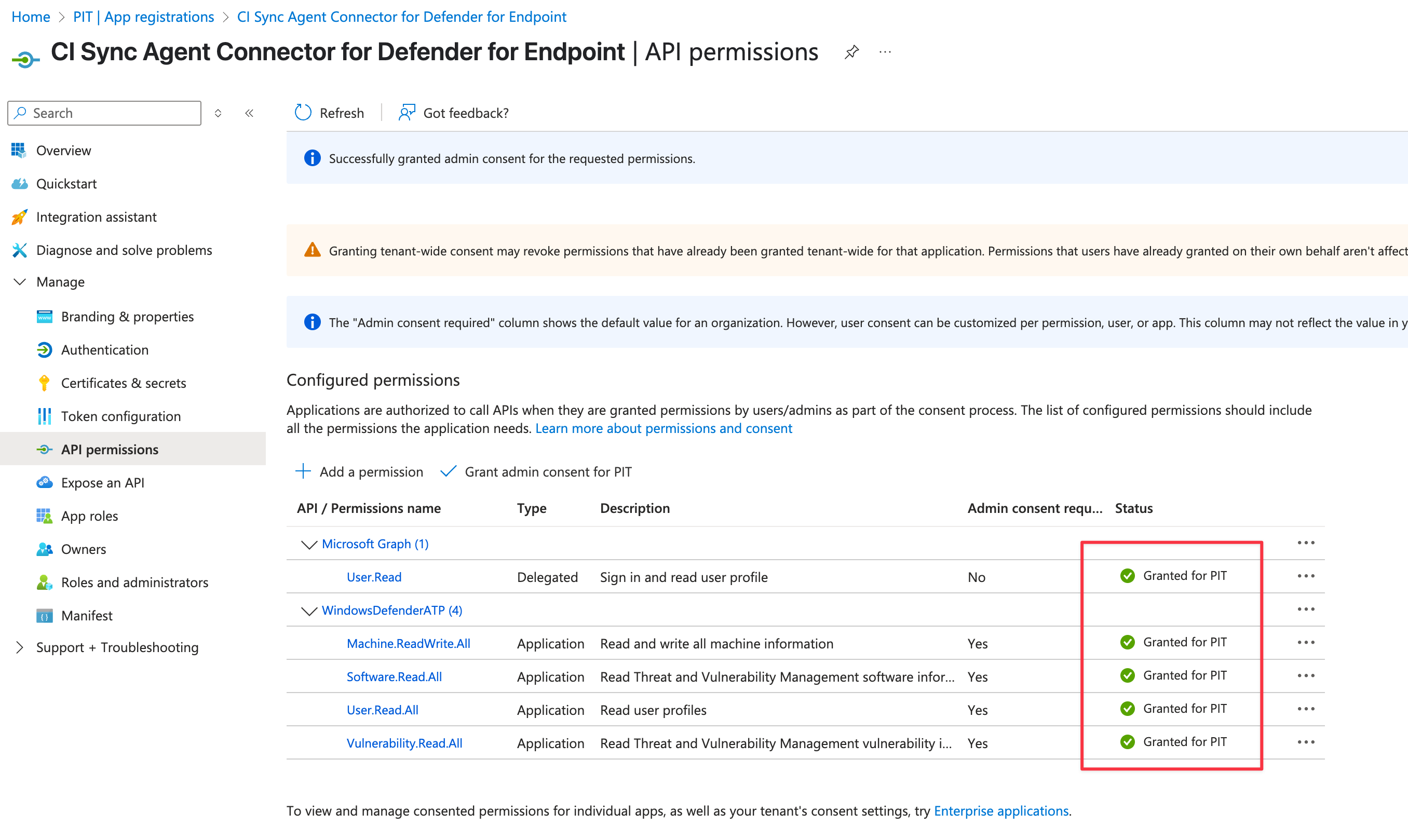This screenshot has width=1408, height=840.
Task: Click the checkmark icon for Grant admin consent
Action: 448,471
